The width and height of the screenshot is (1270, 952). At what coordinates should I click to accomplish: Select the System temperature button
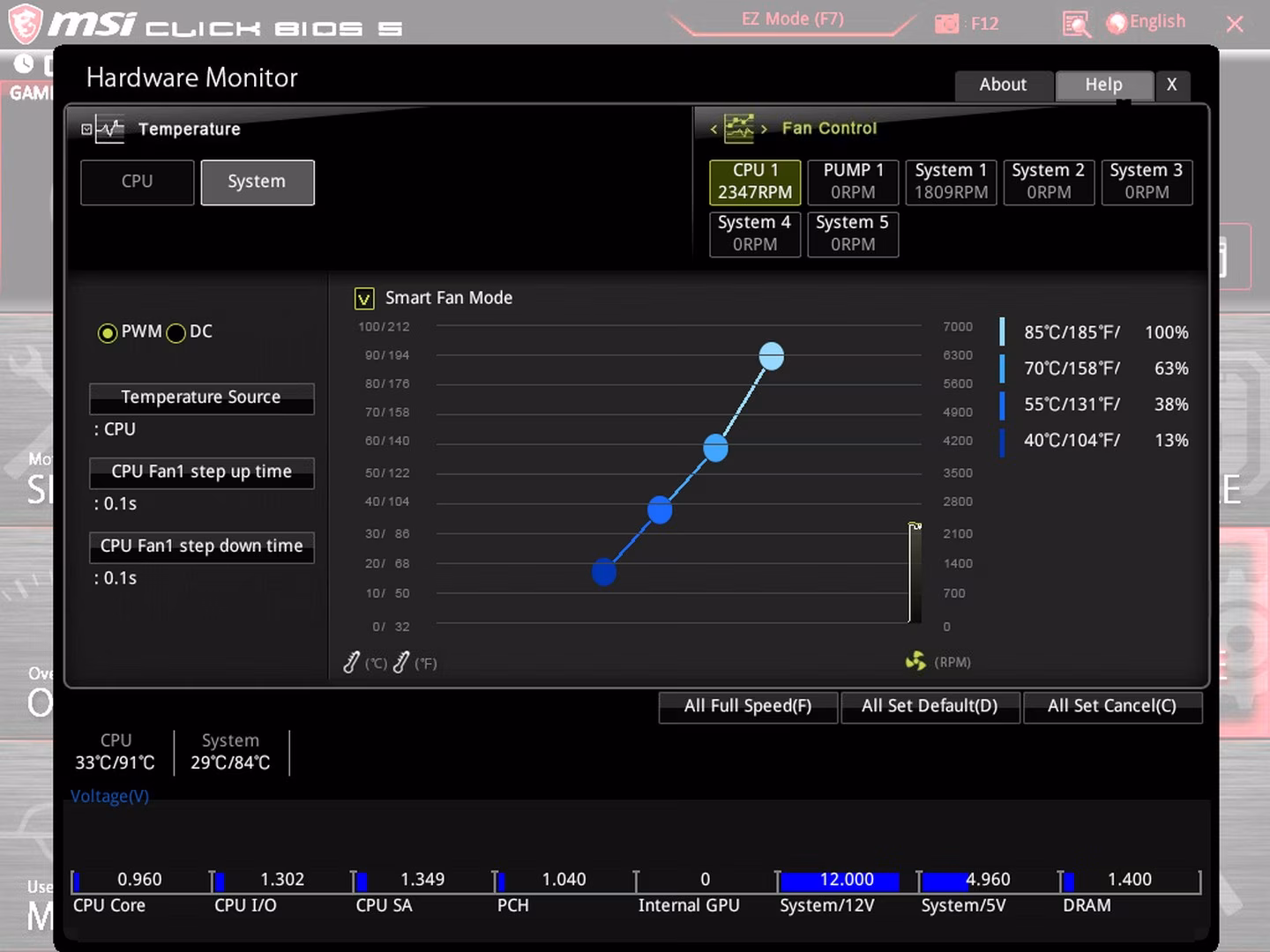pyautogui.click(x=257, y=182)
